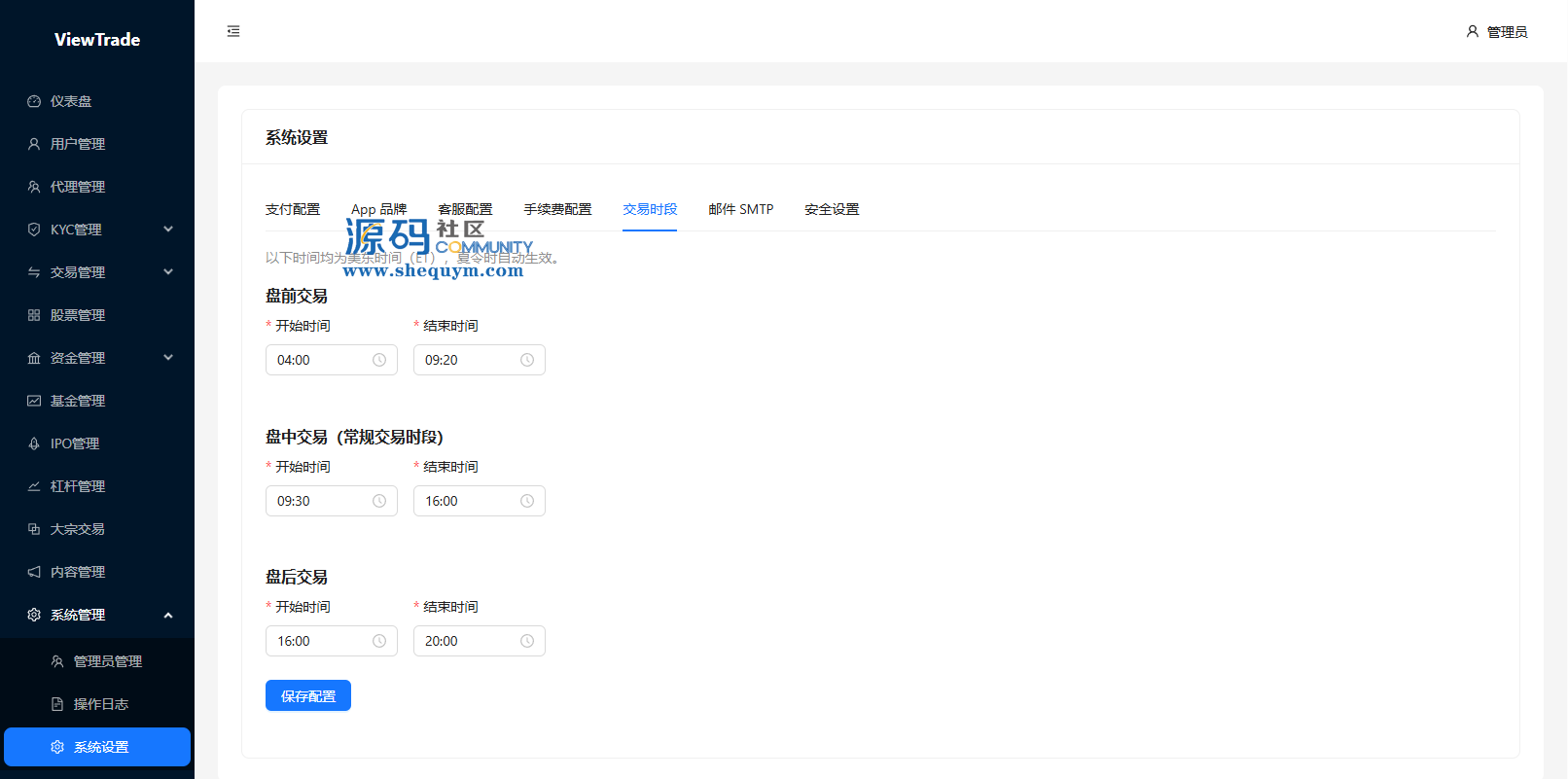Click the 大宗交易 block icon
Viewport: 1568px width, 779px height.
(x=34, y=529)
